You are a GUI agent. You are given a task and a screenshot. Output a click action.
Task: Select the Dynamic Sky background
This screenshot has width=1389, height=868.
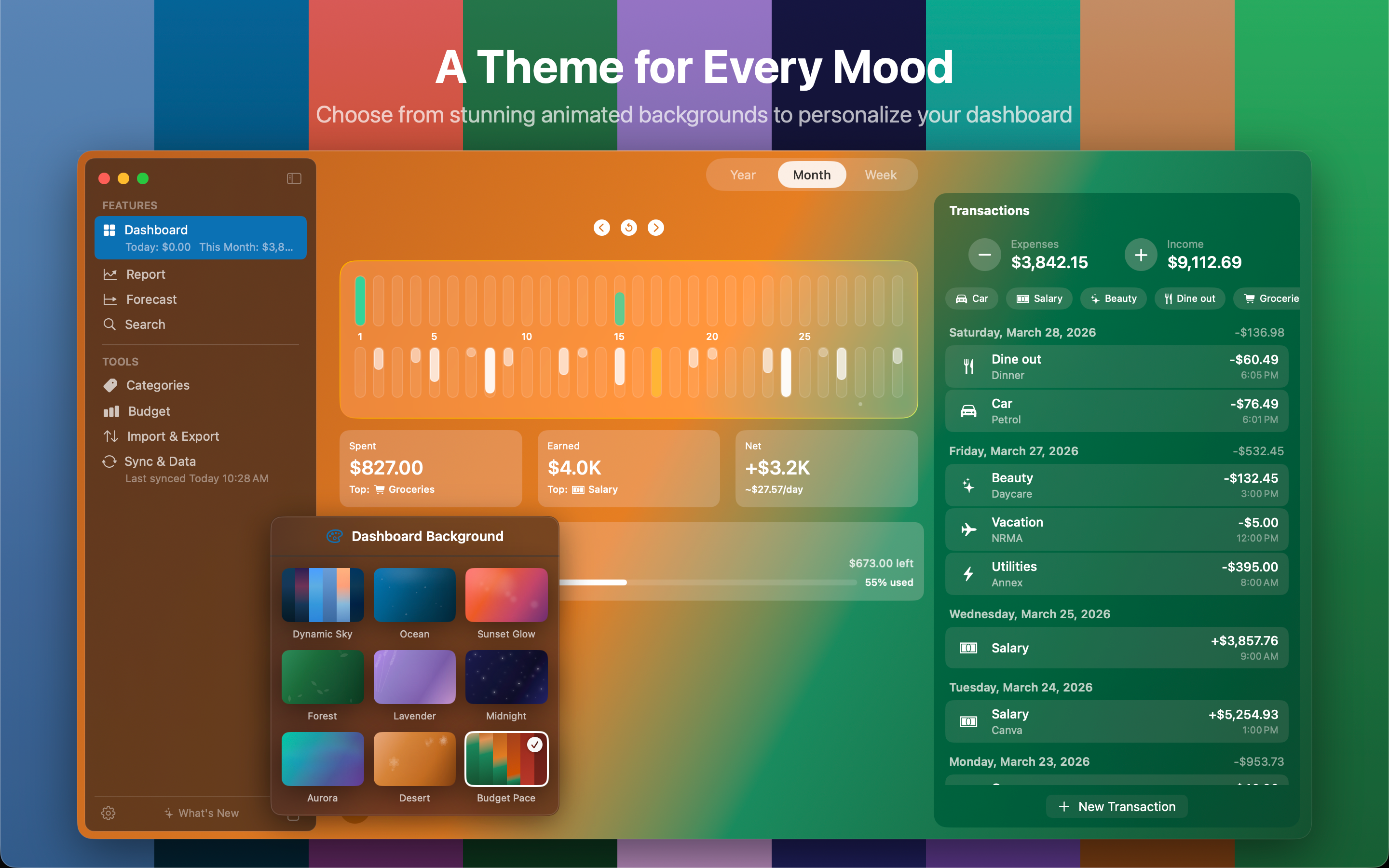(x=323, y=595)
